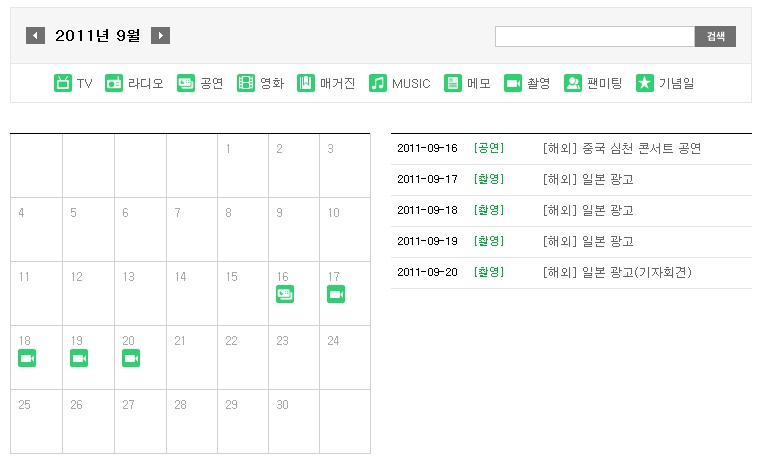Select the 촬영 camera category icon

click(513, 83)
